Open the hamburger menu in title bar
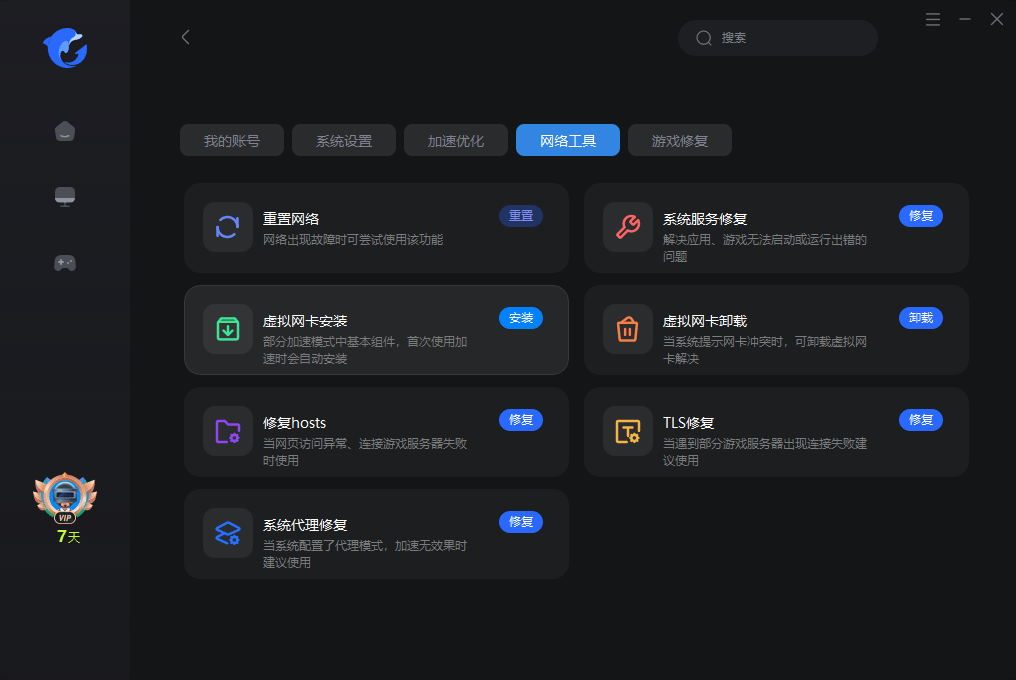Screen dimensions: 1016x680 coord(933,20)
